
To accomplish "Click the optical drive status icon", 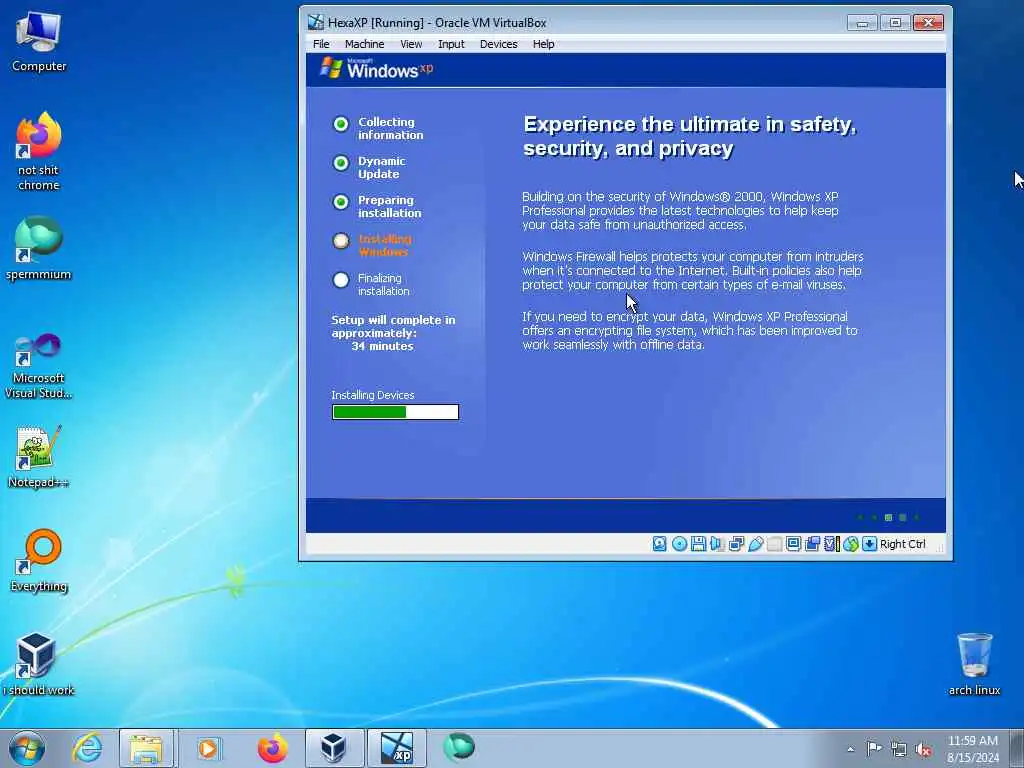I will pos(679,544).
